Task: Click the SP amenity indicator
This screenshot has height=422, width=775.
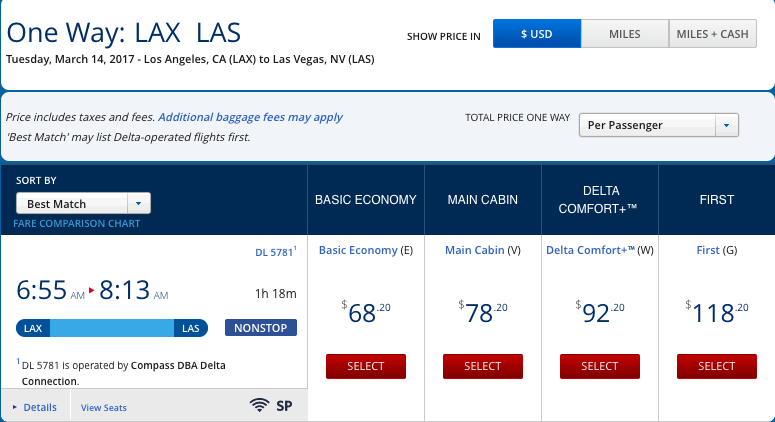Action: pyautogui.click(x=284, y=406)
